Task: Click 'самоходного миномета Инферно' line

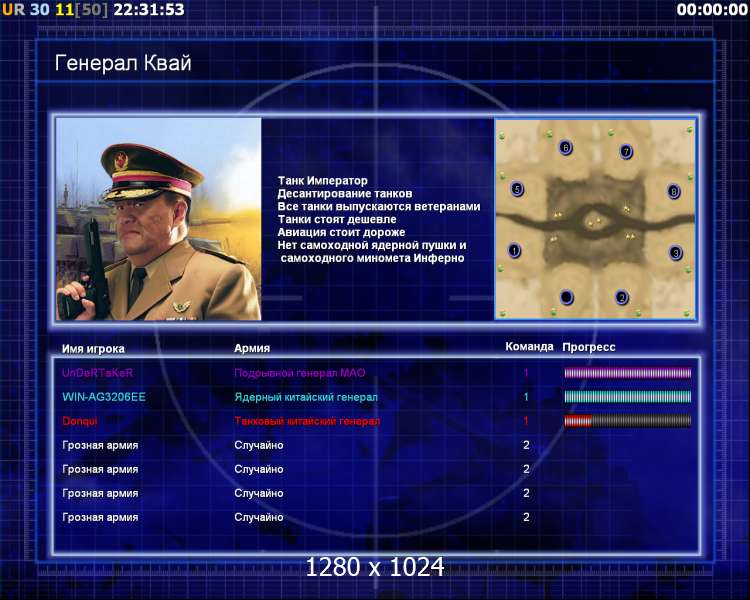Action: tap(373, 258)
